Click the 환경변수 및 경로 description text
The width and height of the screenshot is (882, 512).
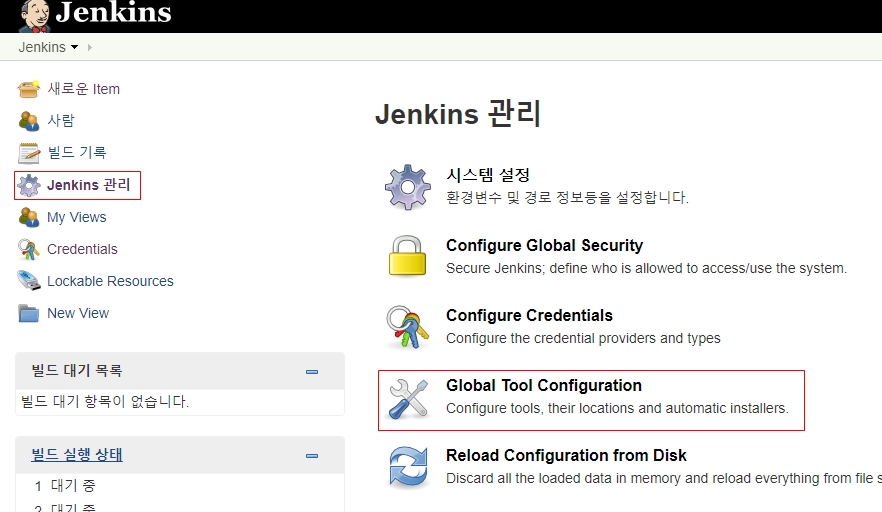(x=567, y=197)
